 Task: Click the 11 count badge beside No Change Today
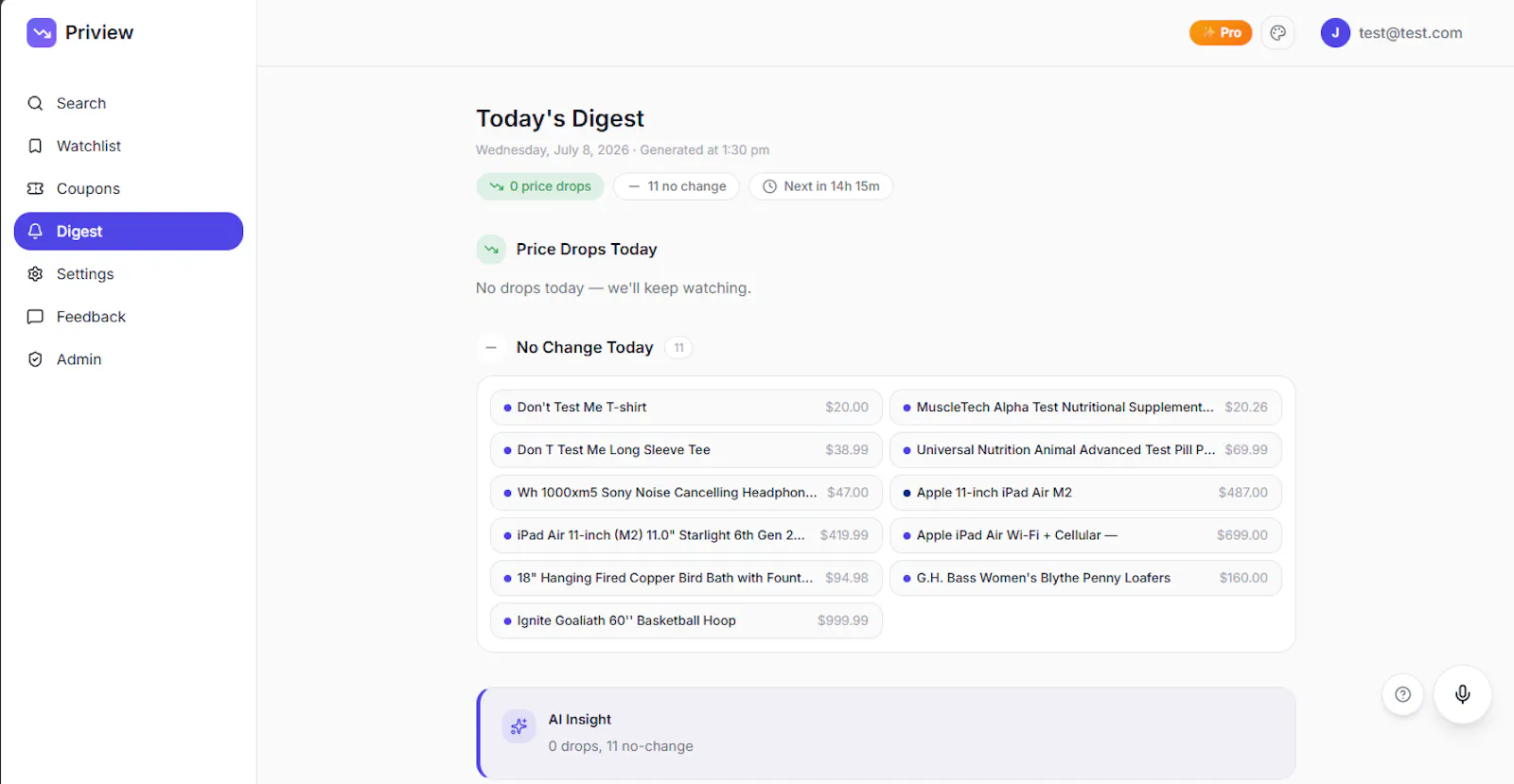tap(678, 347)
